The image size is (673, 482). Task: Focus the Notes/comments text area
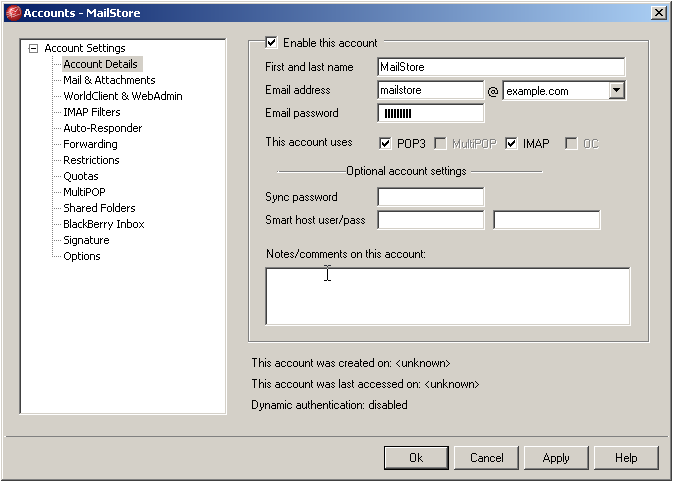point(447,295)
